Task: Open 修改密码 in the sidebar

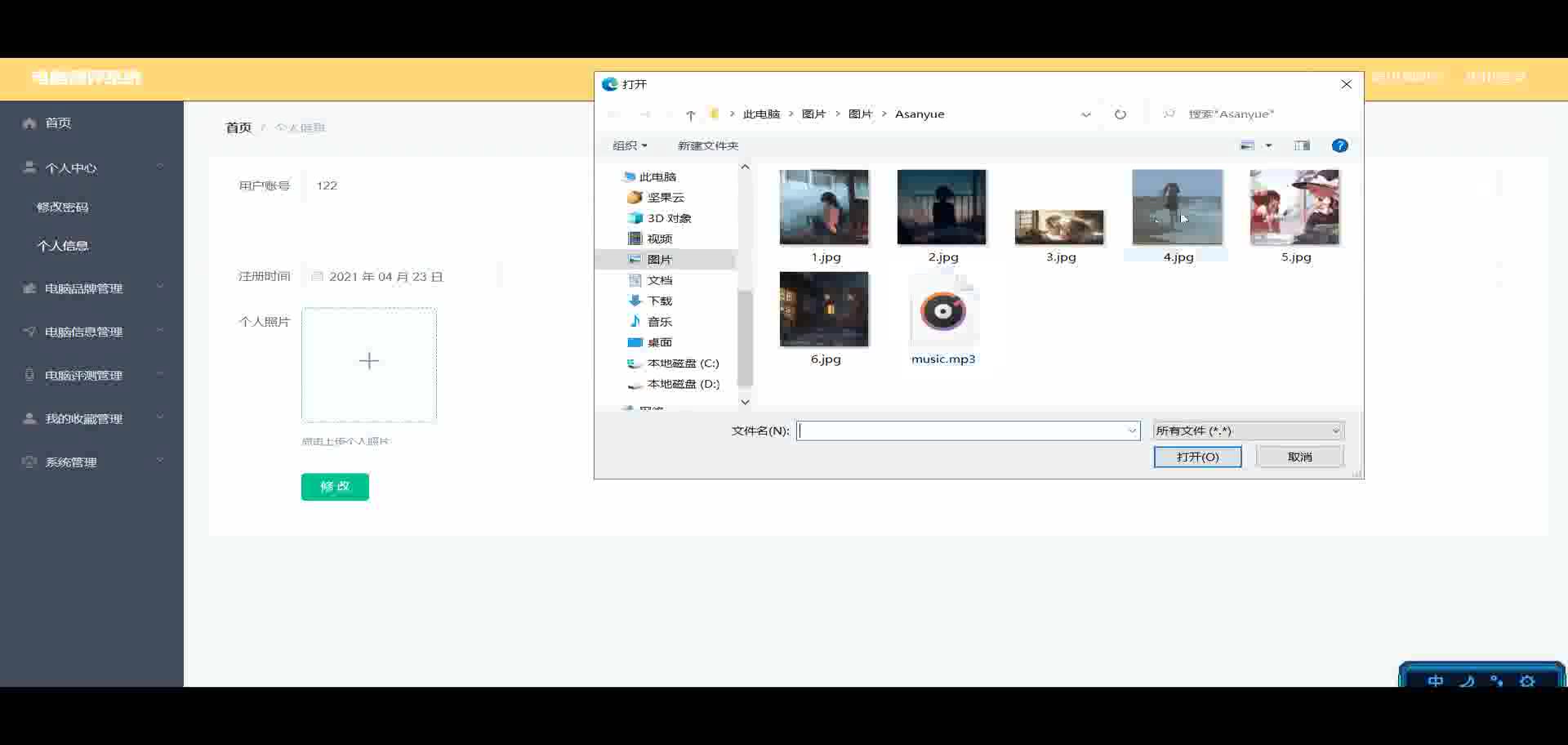Action: (x=63, y=207)
